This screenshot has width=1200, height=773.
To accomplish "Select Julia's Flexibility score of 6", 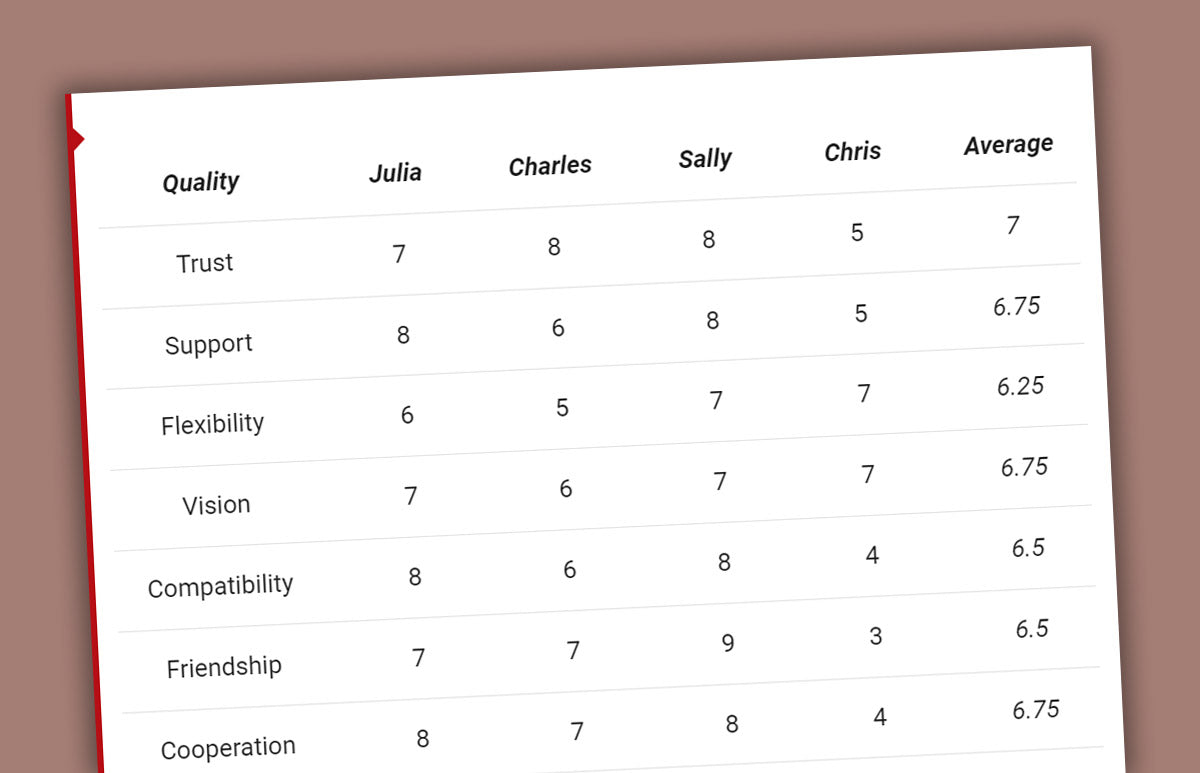I will [407, 415].
